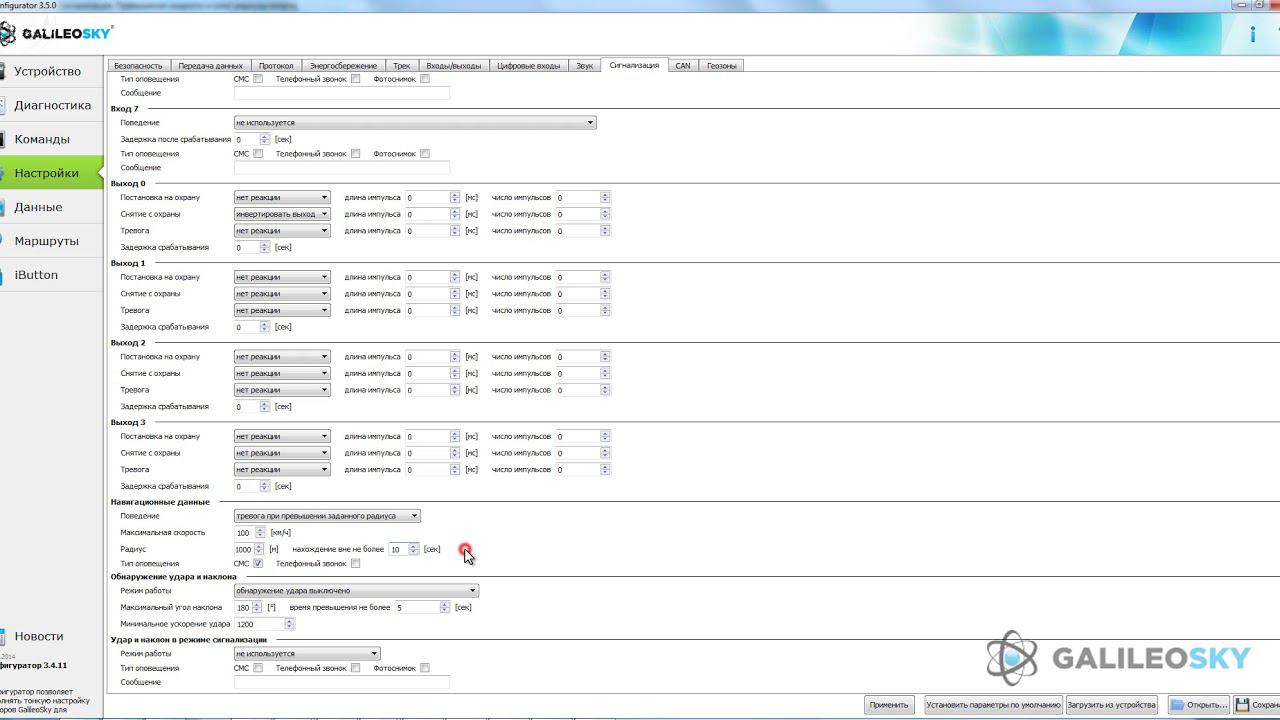This screenshot has height=720, width=1280.
Task: Uncheck СМС under Навигационные данные
Action: tap(258, 563)
